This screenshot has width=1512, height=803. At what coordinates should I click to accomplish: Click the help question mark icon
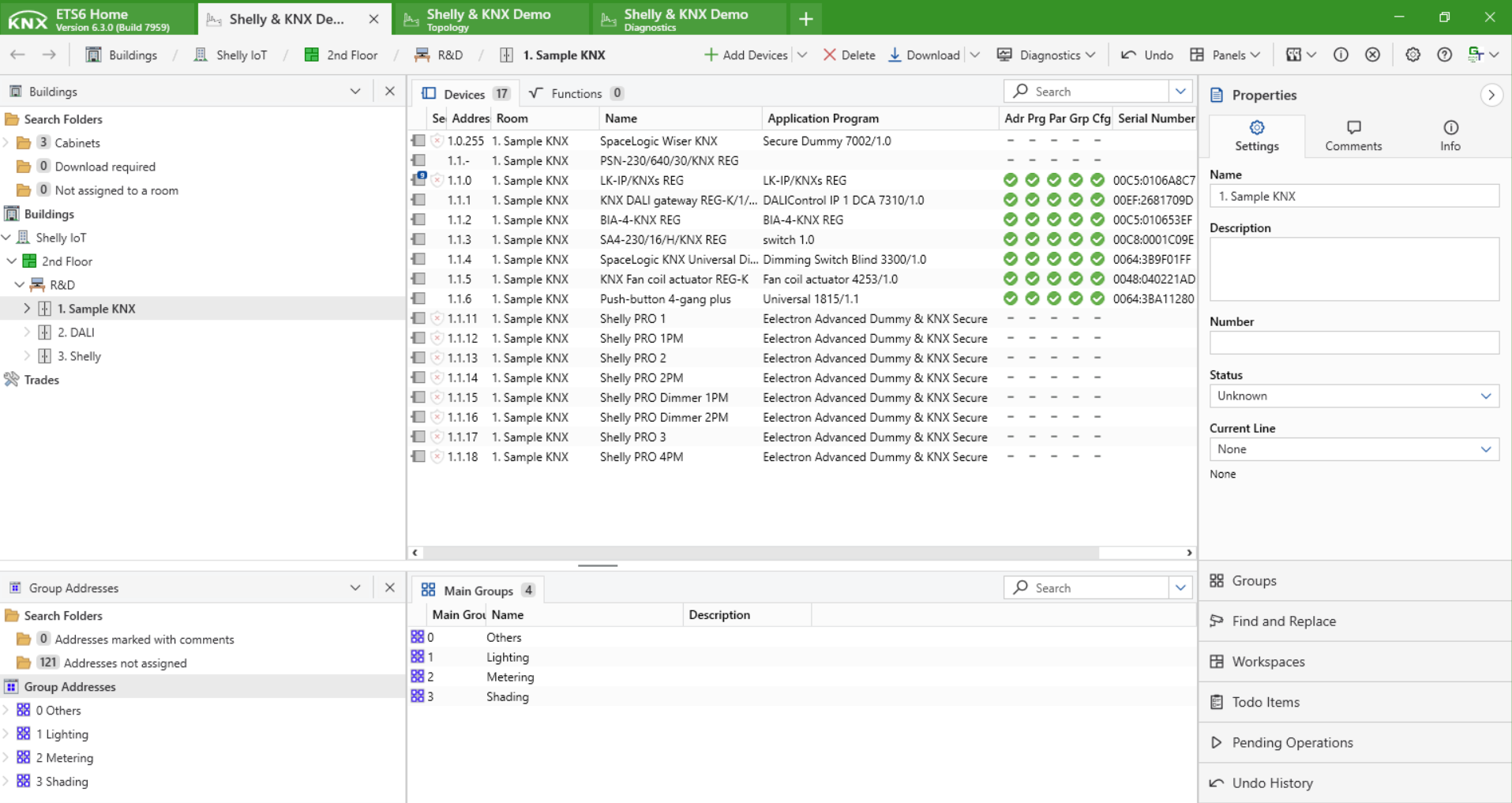pyautogui.click(x=1444, y=54)
